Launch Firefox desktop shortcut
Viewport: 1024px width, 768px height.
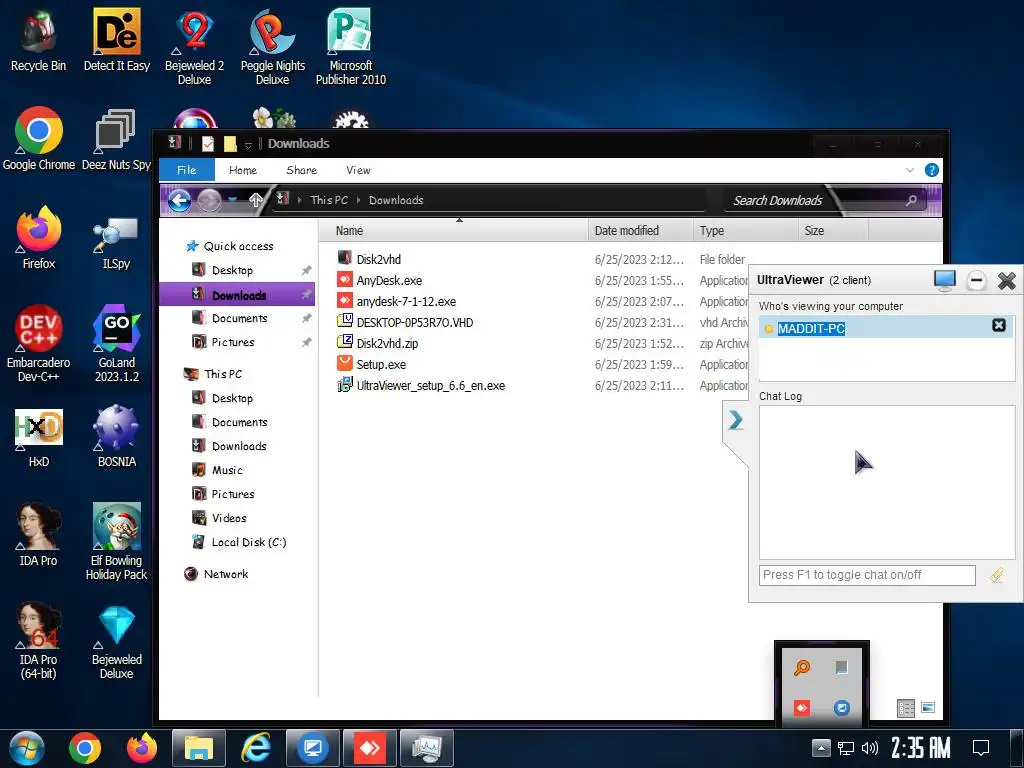coord(39,238)
